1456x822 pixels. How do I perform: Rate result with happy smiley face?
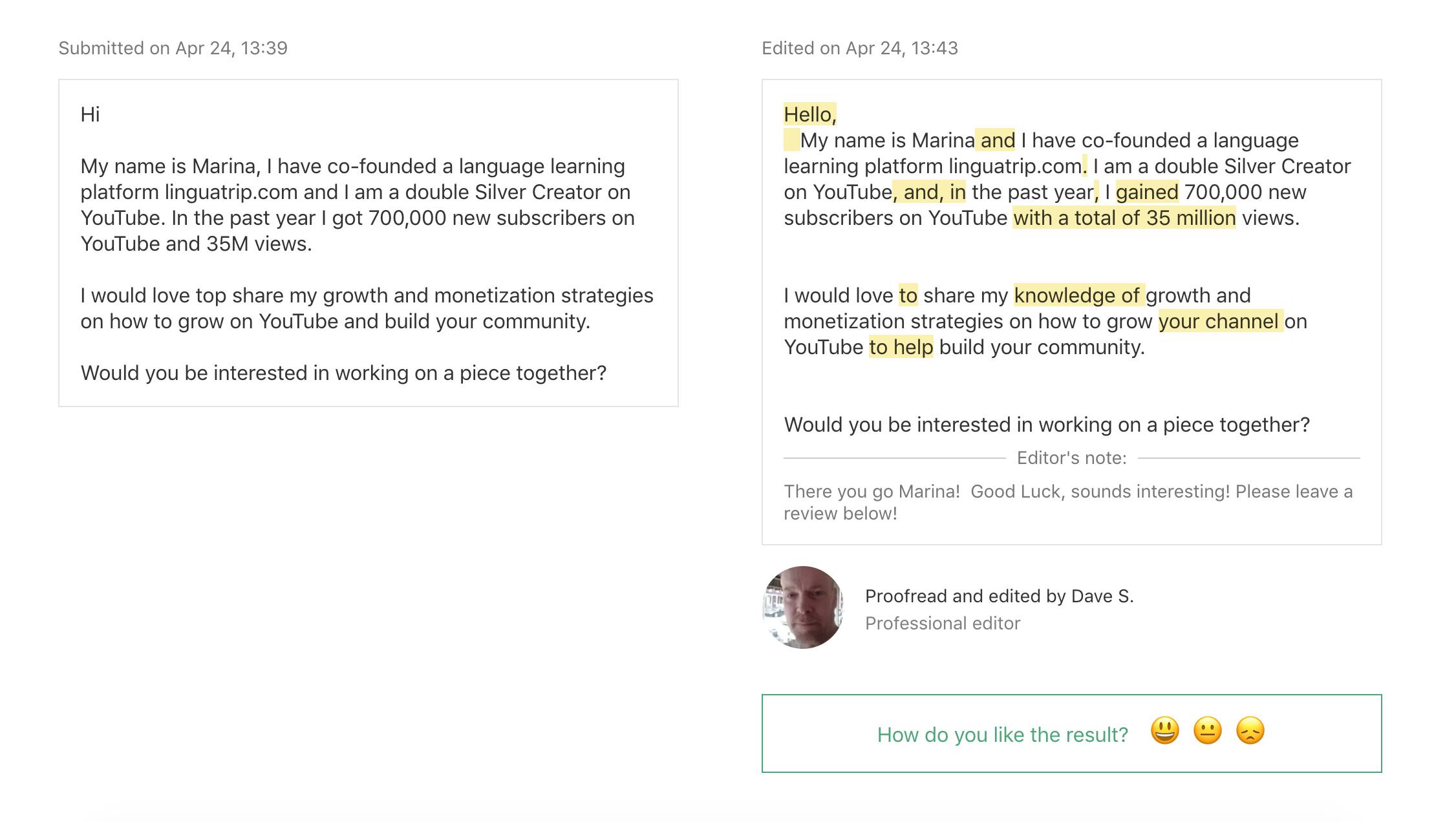pyautogui.click(x=1164, y=731)
